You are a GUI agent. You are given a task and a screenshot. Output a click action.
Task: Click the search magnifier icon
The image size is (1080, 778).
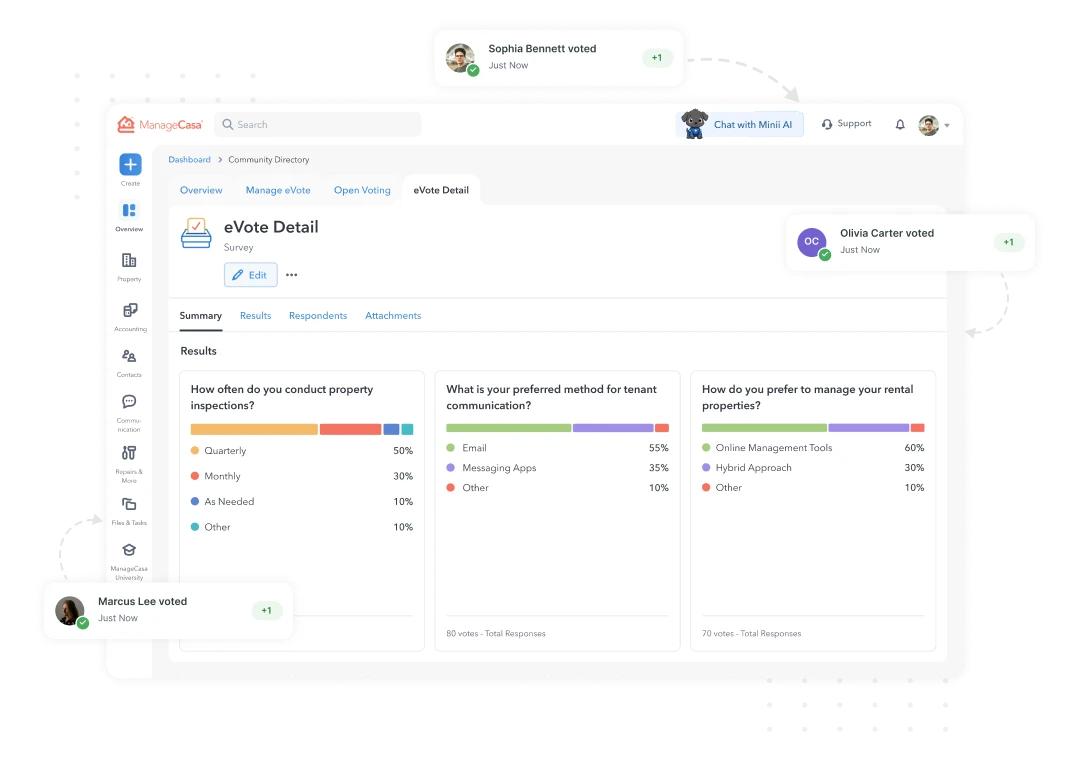(227, 125)
